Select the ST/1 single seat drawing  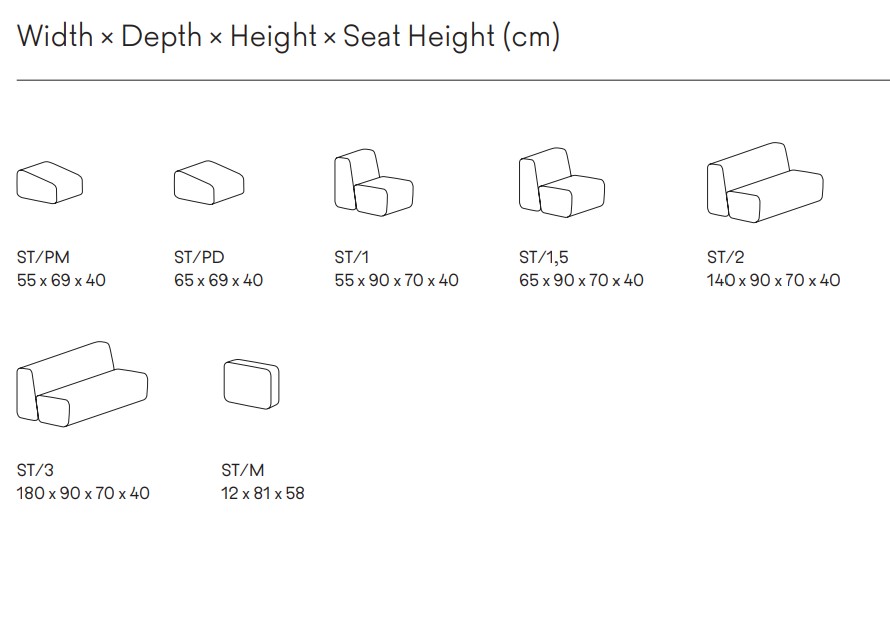374,182
